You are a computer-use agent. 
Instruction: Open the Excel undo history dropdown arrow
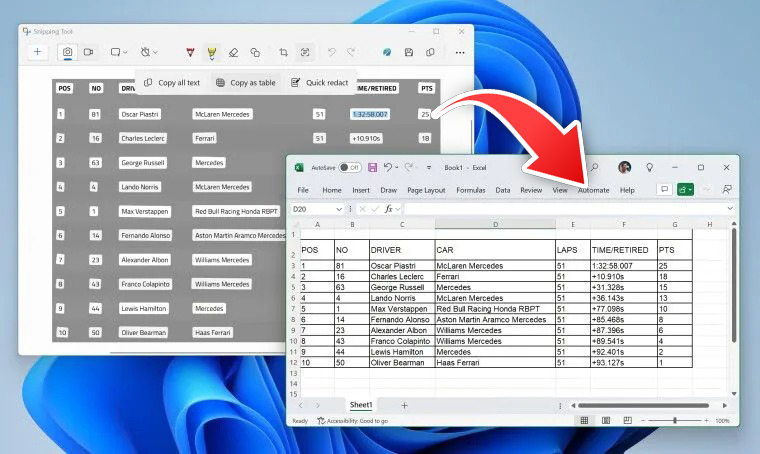[x=396, y=168]
